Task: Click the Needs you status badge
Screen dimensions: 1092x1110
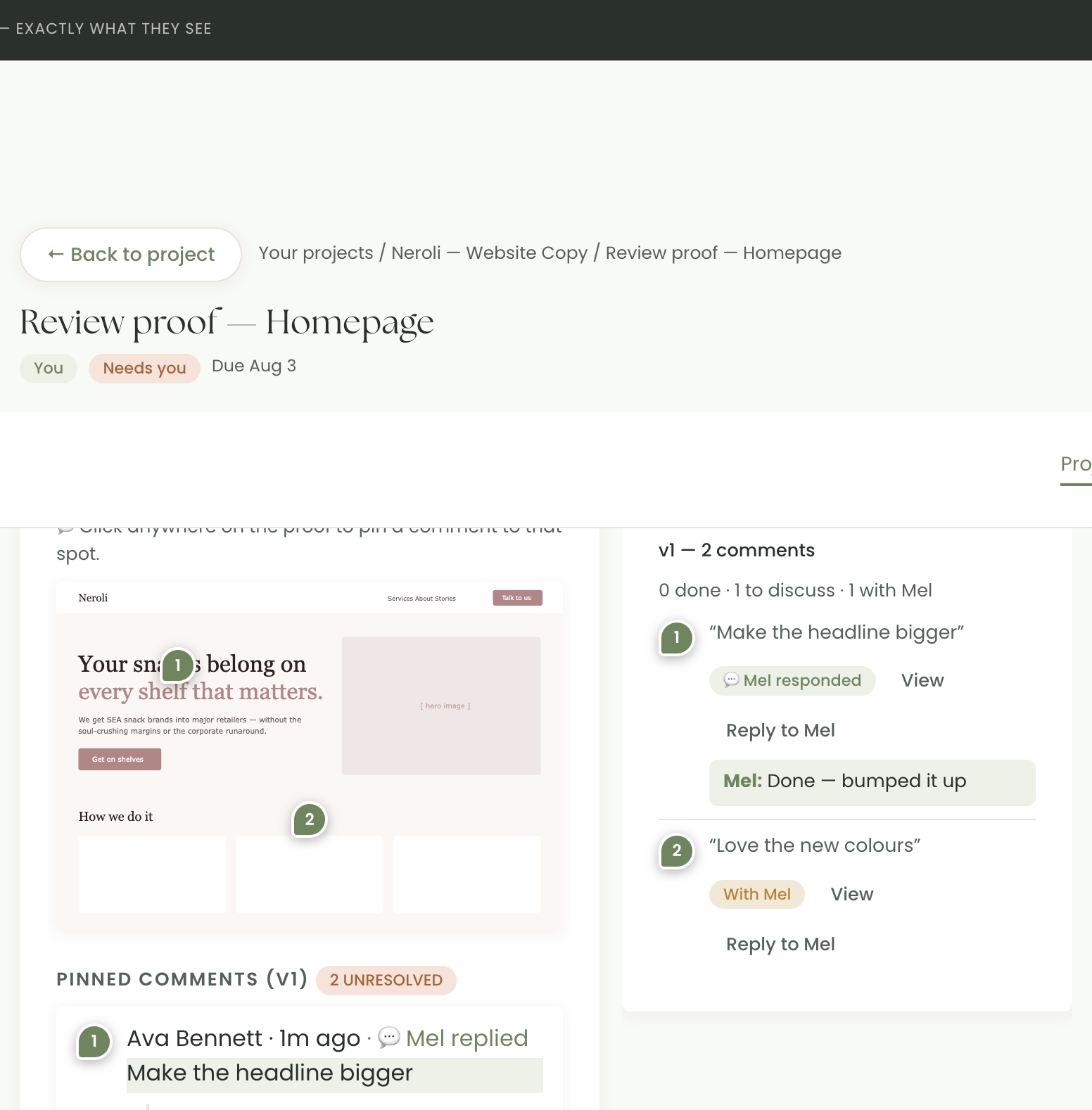Action: [144, 369]
